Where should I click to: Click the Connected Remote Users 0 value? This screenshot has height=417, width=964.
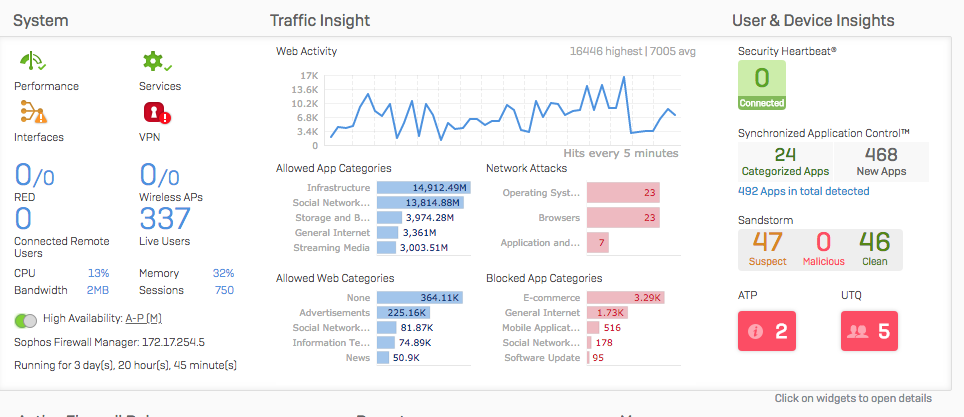pyautogui.click(x=23, y=218)
